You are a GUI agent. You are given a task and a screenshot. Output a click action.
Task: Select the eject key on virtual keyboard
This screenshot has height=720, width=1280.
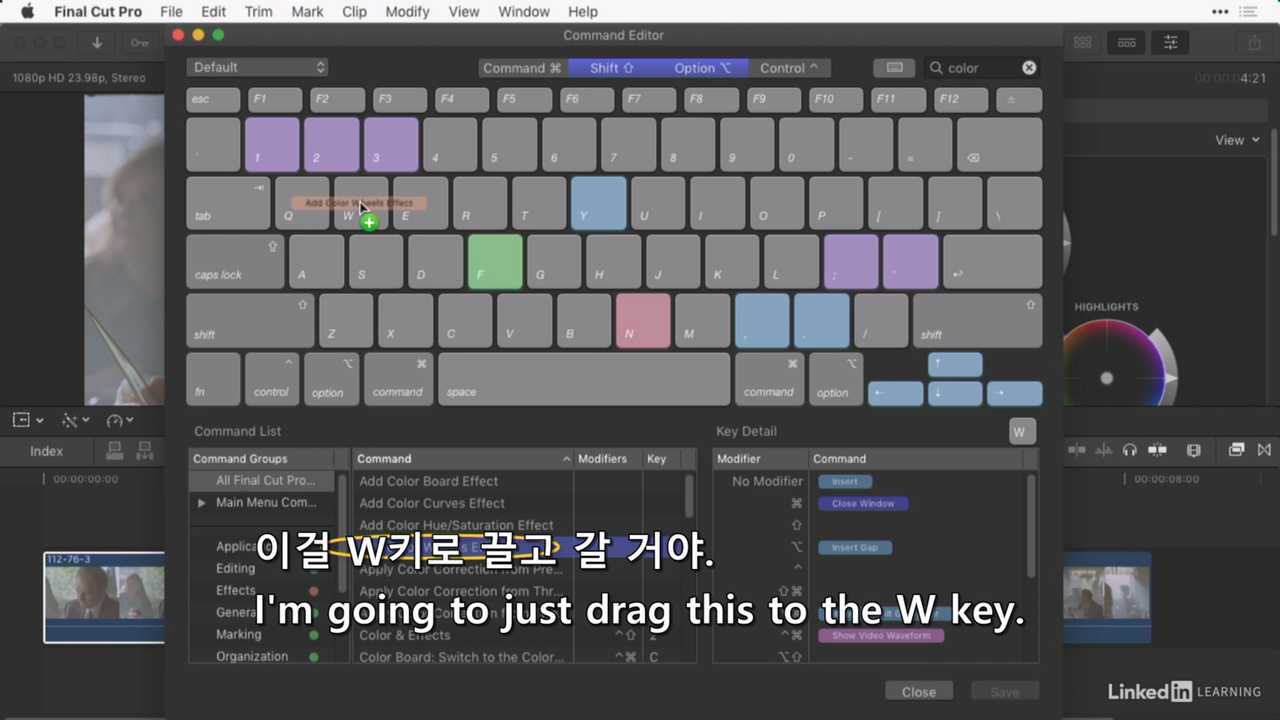tap(1018, 99)
